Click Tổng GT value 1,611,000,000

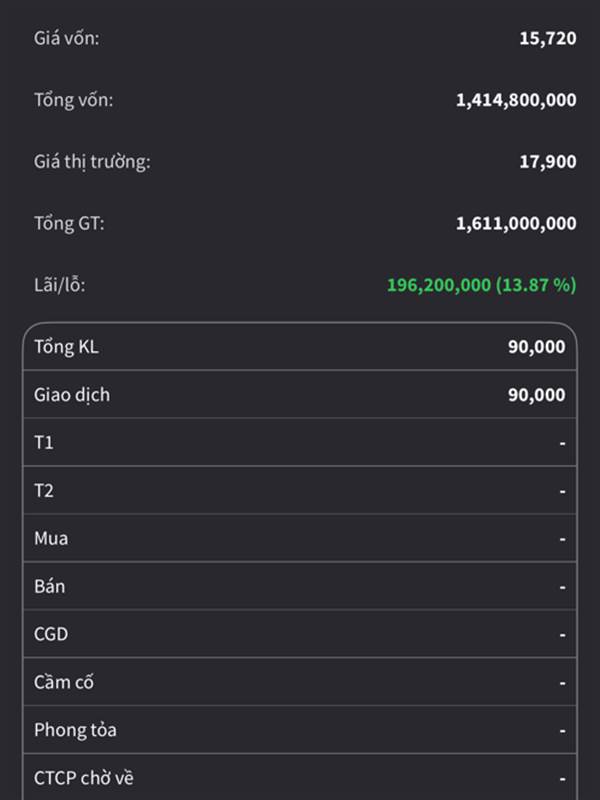coord(515,223)
